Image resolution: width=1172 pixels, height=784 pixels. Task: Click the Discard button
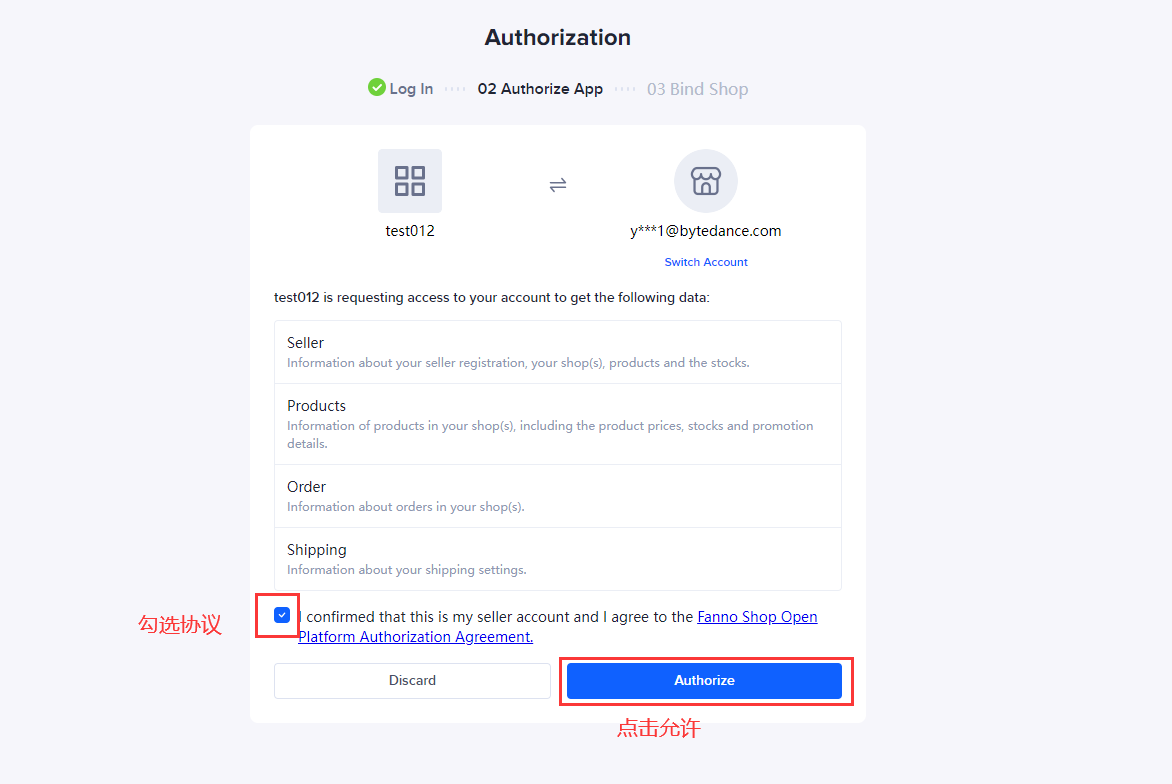(412, 681)
